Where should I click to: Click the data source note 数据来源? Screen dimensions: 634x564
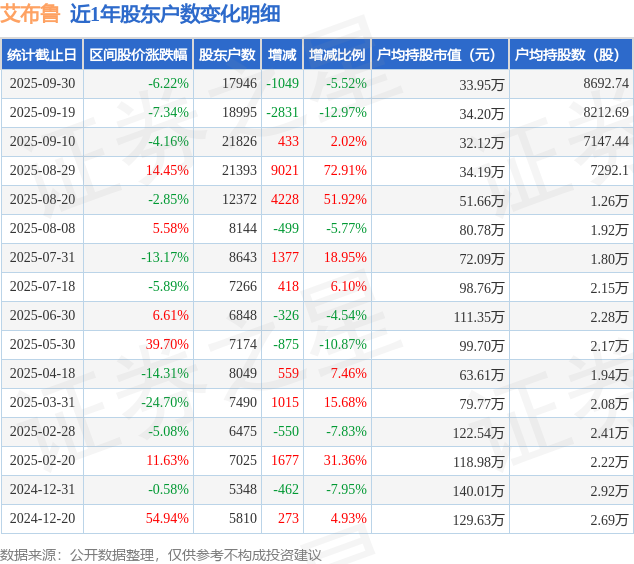pyautogui.click(x=161, y=555)
